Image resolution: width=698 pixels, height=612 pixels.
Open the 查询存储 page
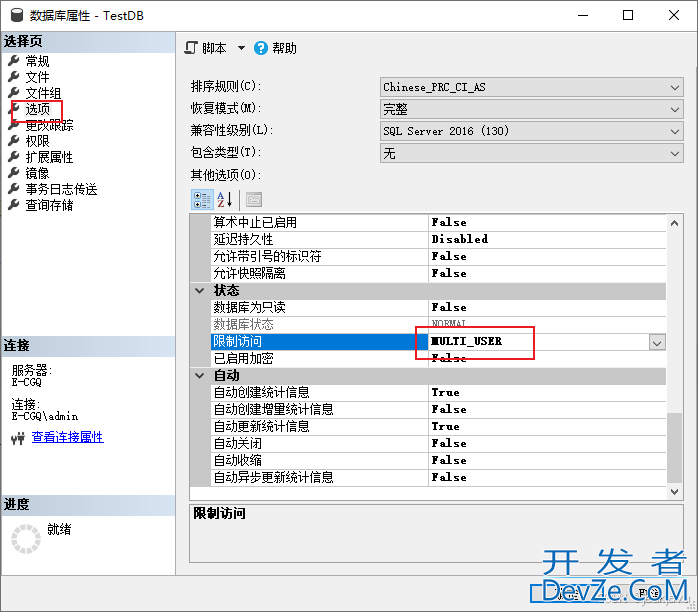49,205
